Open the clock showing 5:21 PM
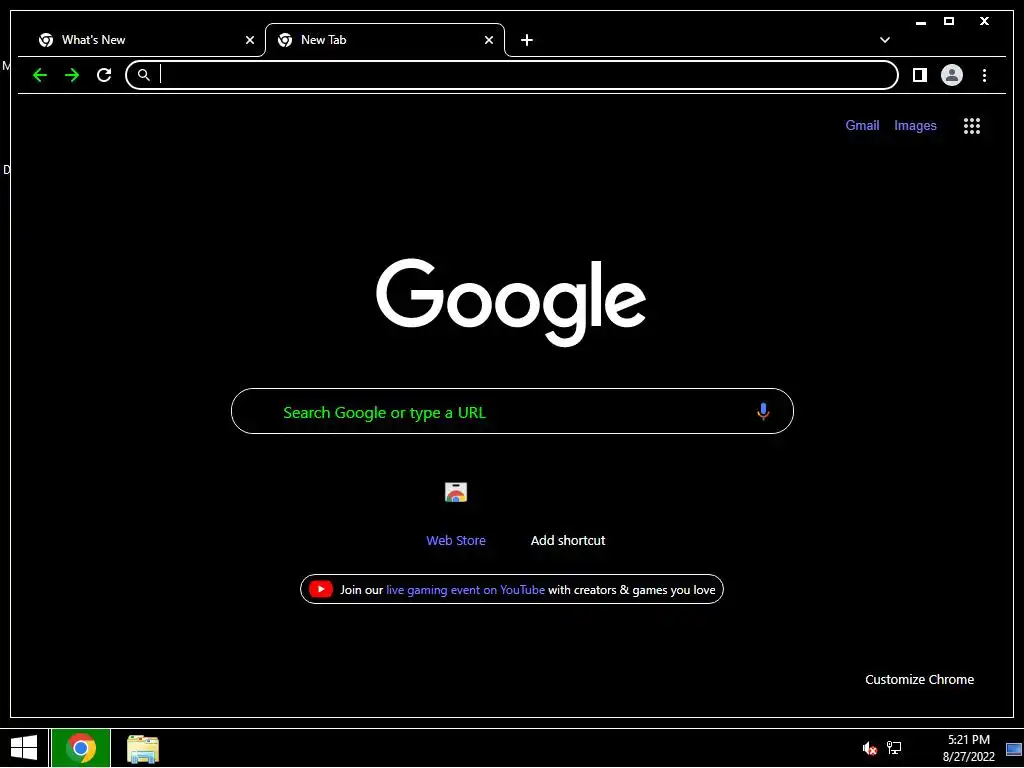 click(968, 748)
